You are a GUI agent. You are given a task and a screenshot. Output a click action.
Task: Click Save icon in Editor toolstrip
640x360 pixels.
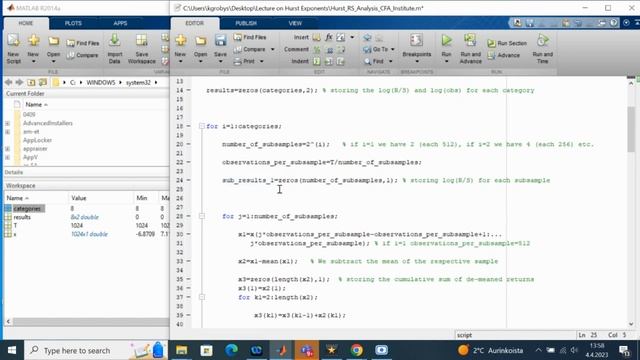point(220,40)
